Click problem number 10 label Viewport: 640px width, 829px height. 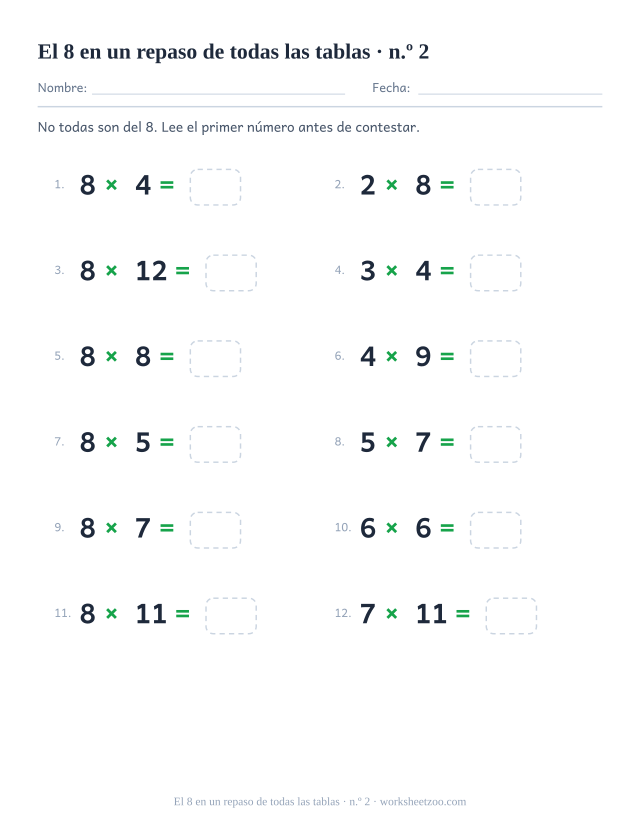point(342,527)
